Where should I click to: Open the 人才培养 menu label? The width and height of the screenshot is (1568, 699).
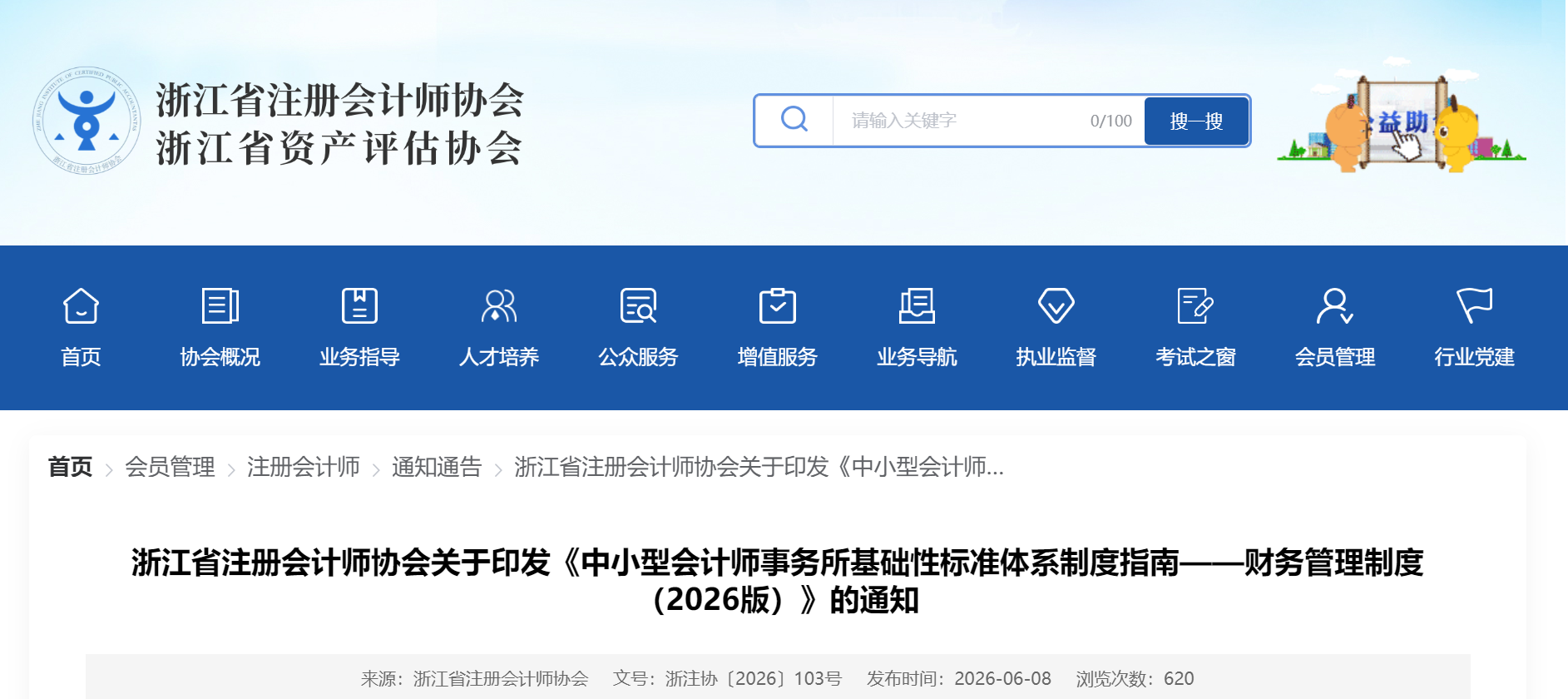point(499,357)
